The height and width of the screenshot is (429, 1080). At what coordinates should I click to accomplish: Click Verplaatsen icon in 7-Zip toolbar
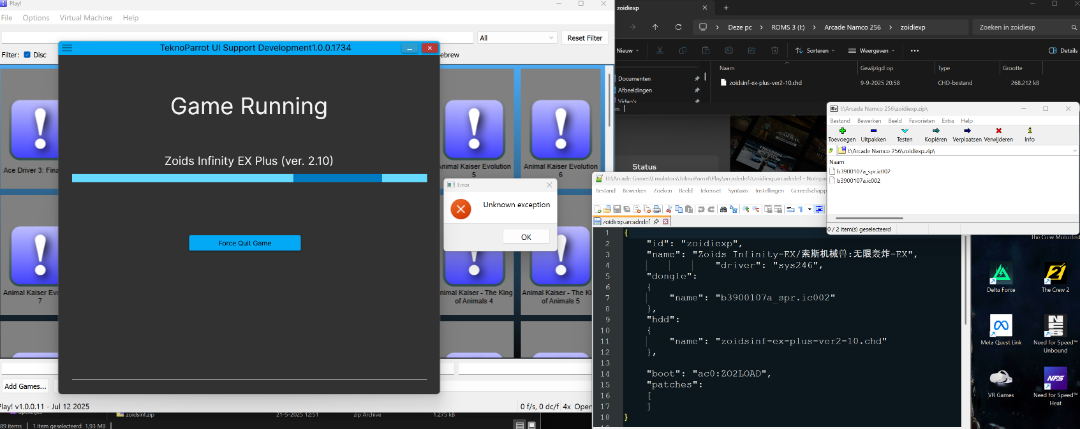tap(967, 131)
